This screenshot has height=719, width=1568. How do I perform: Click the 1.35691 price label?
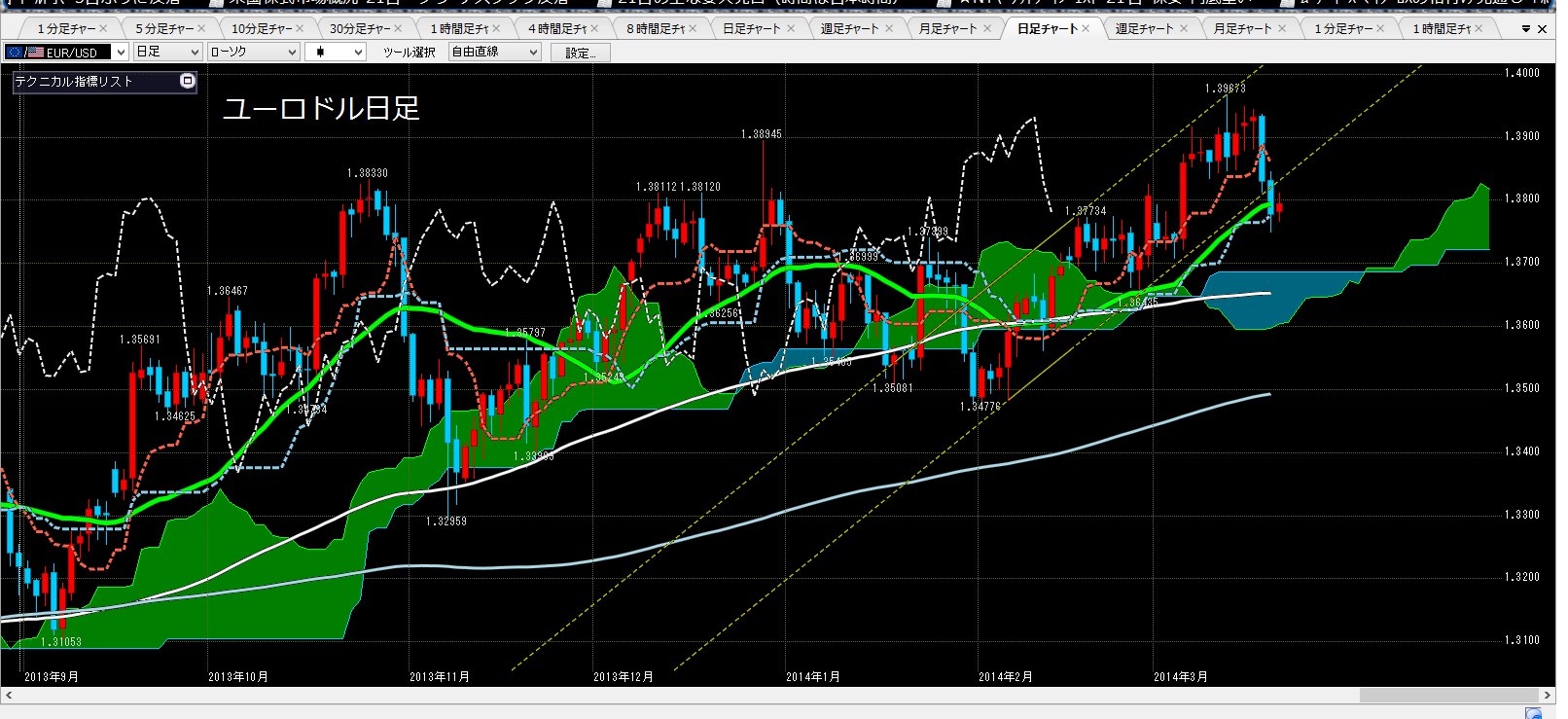click(x=140, y=340)
